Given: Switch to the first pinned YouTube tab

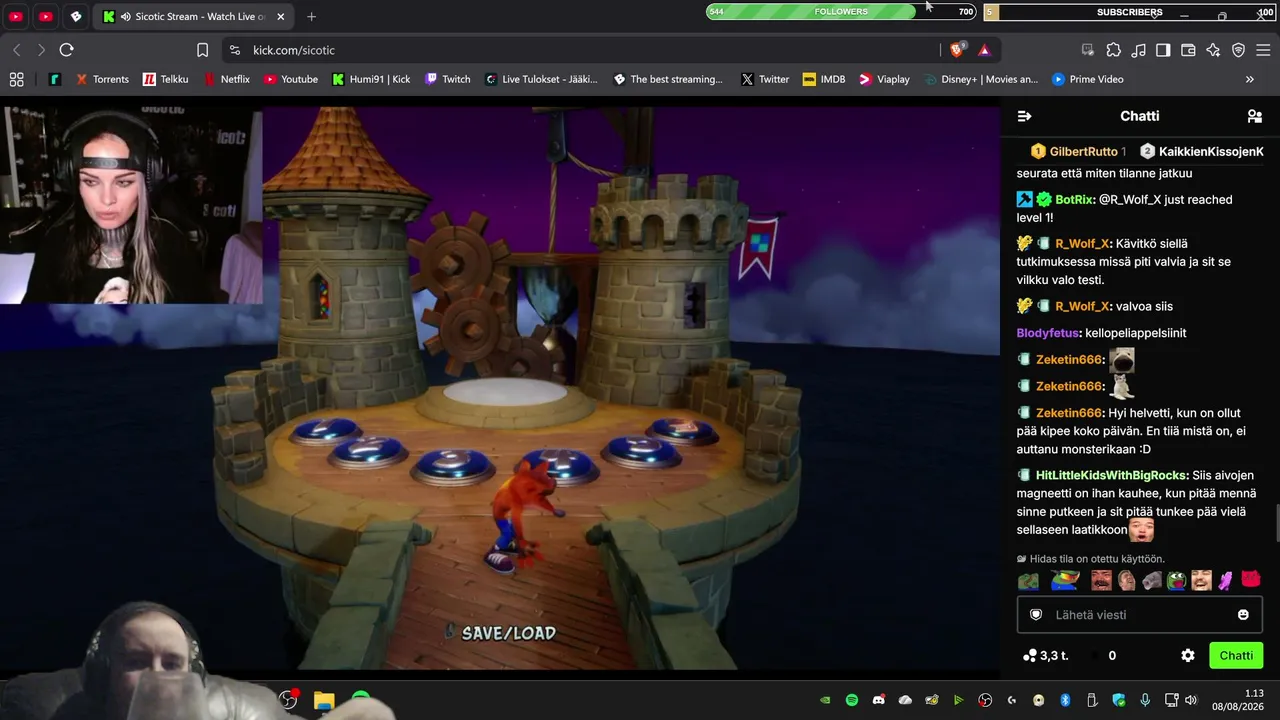Looking at the screenshot, I should [x=16, y=17].
